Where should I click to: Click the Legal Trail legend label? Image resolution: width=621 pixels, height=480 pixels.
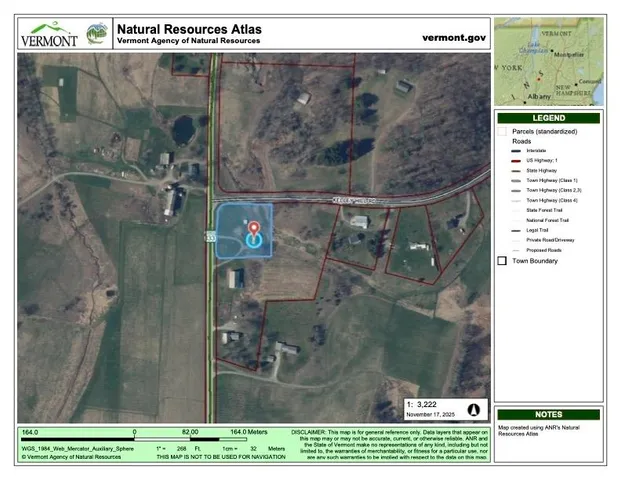(537, 230)
